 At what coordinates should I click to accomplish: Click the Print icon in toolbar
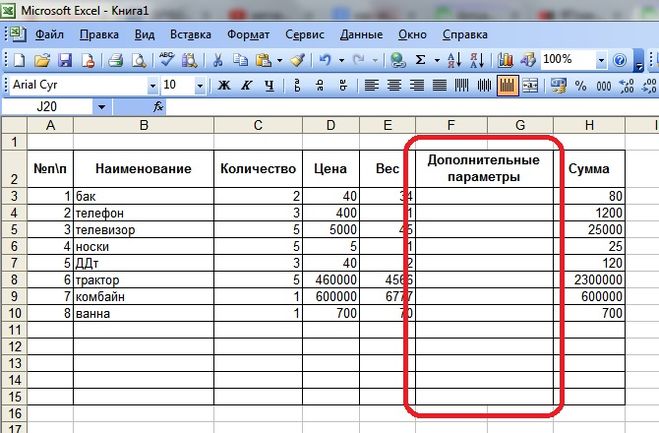(x=115, y=60)
